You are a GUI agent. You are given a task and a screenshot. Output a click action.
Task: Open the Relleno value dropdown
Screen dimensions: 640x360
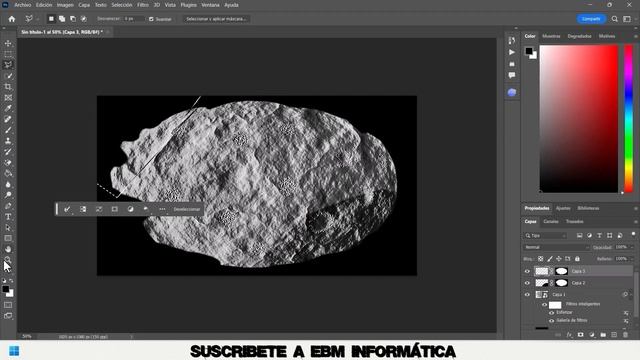(x=631, y=259)
